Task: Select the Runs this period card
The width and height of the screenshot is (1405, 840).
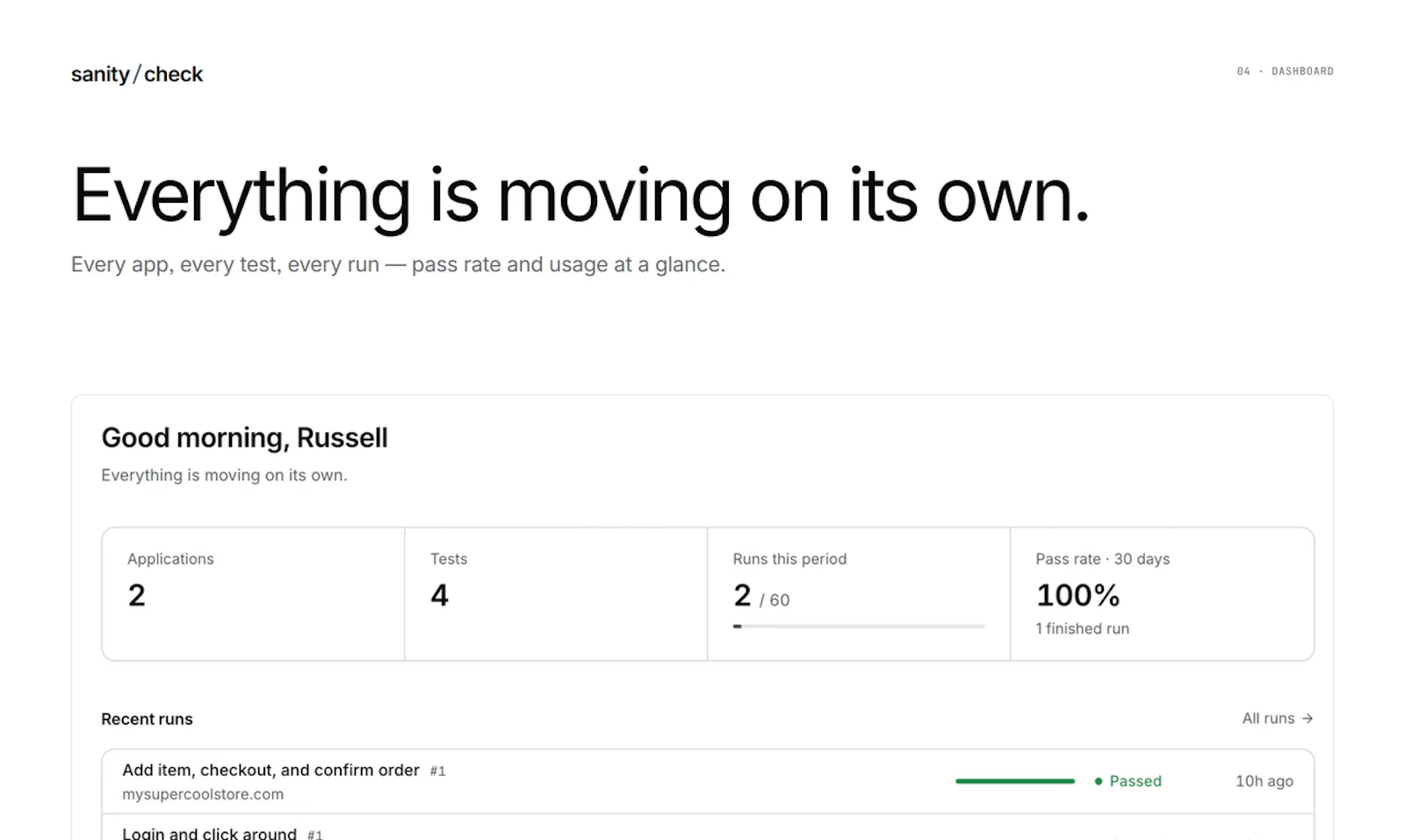Action: (859, 593)
